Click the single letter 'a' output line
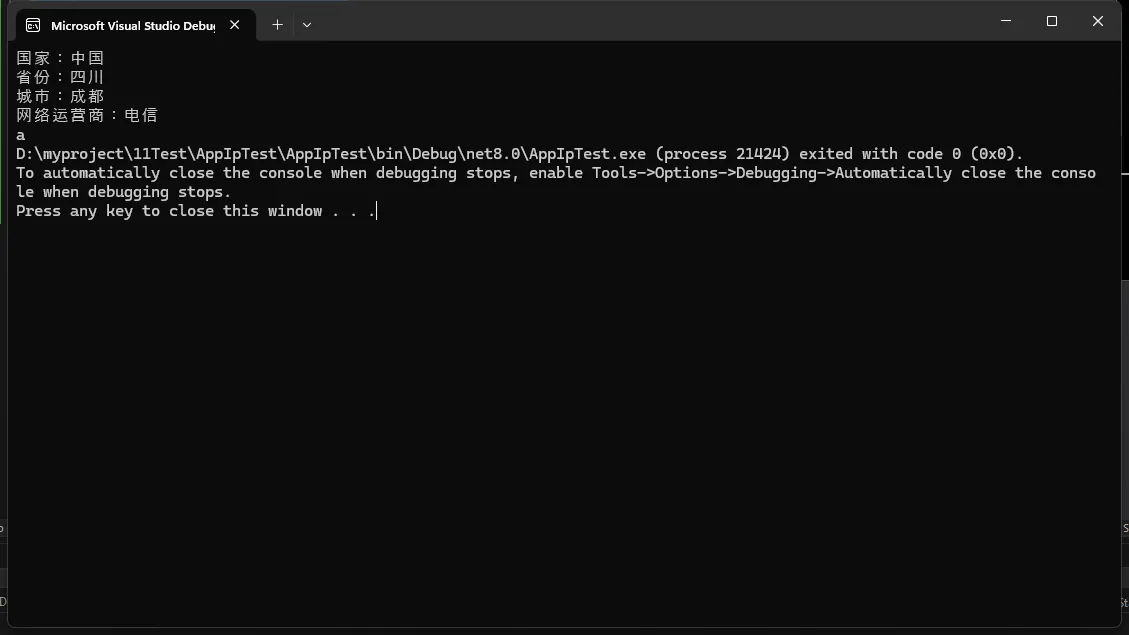 coord(21,135)
